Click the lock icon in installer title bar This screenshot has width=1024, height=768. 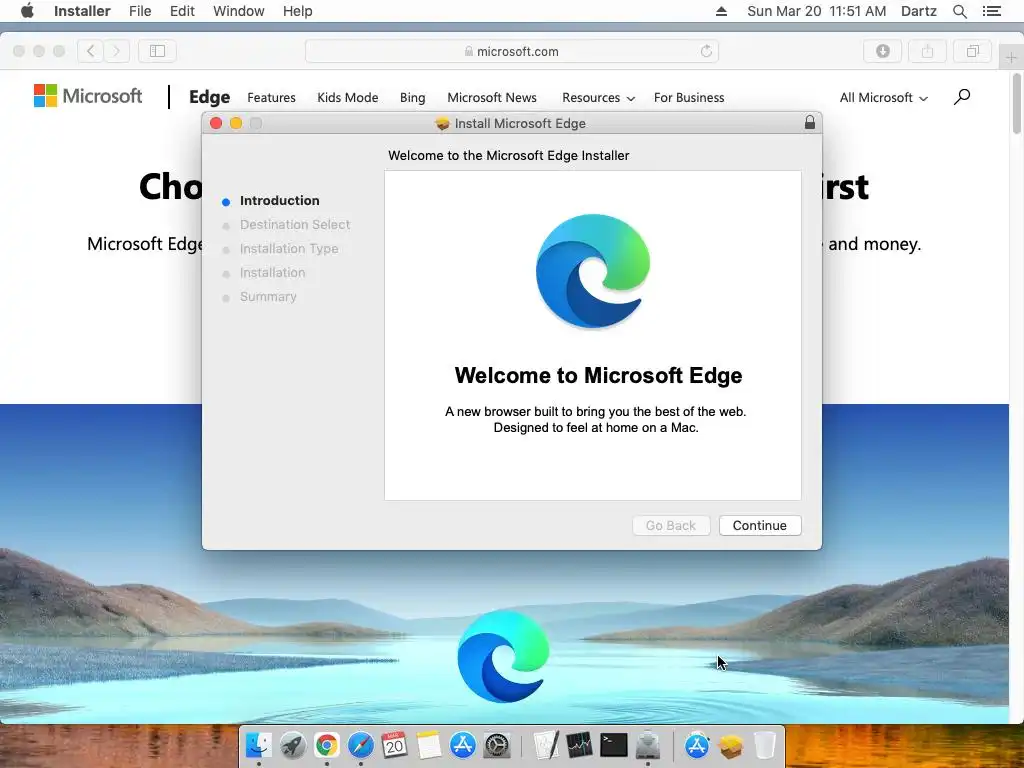[x=810, y=122]
